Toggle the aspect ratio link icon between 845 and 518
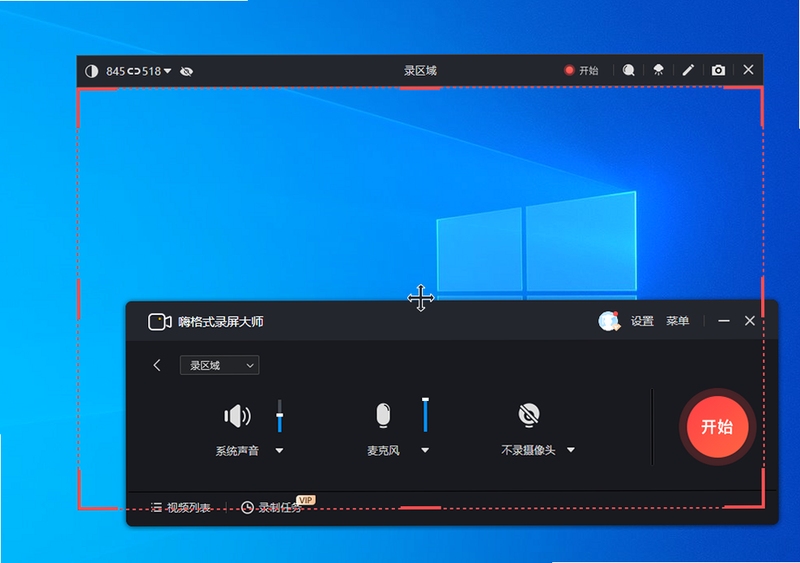Image resolution: width=800 pixels, height=563 pixels. click(134, 71)
